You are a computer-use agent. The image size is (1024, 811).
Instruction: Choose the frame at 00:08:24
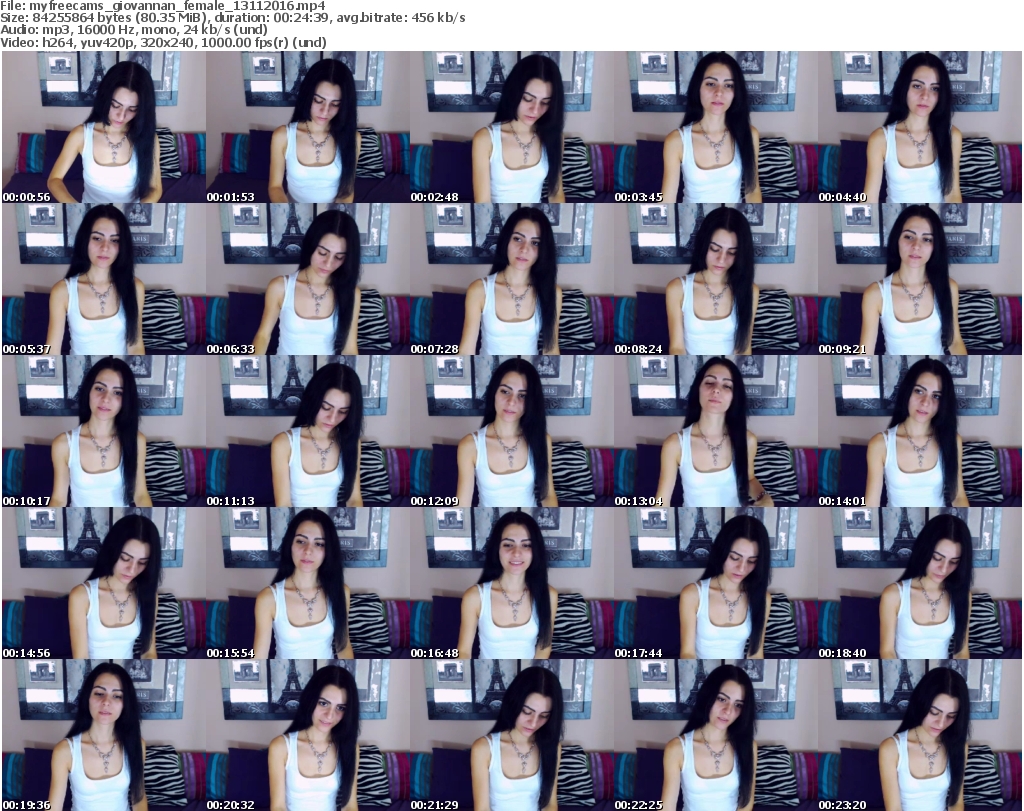(716, 279)
